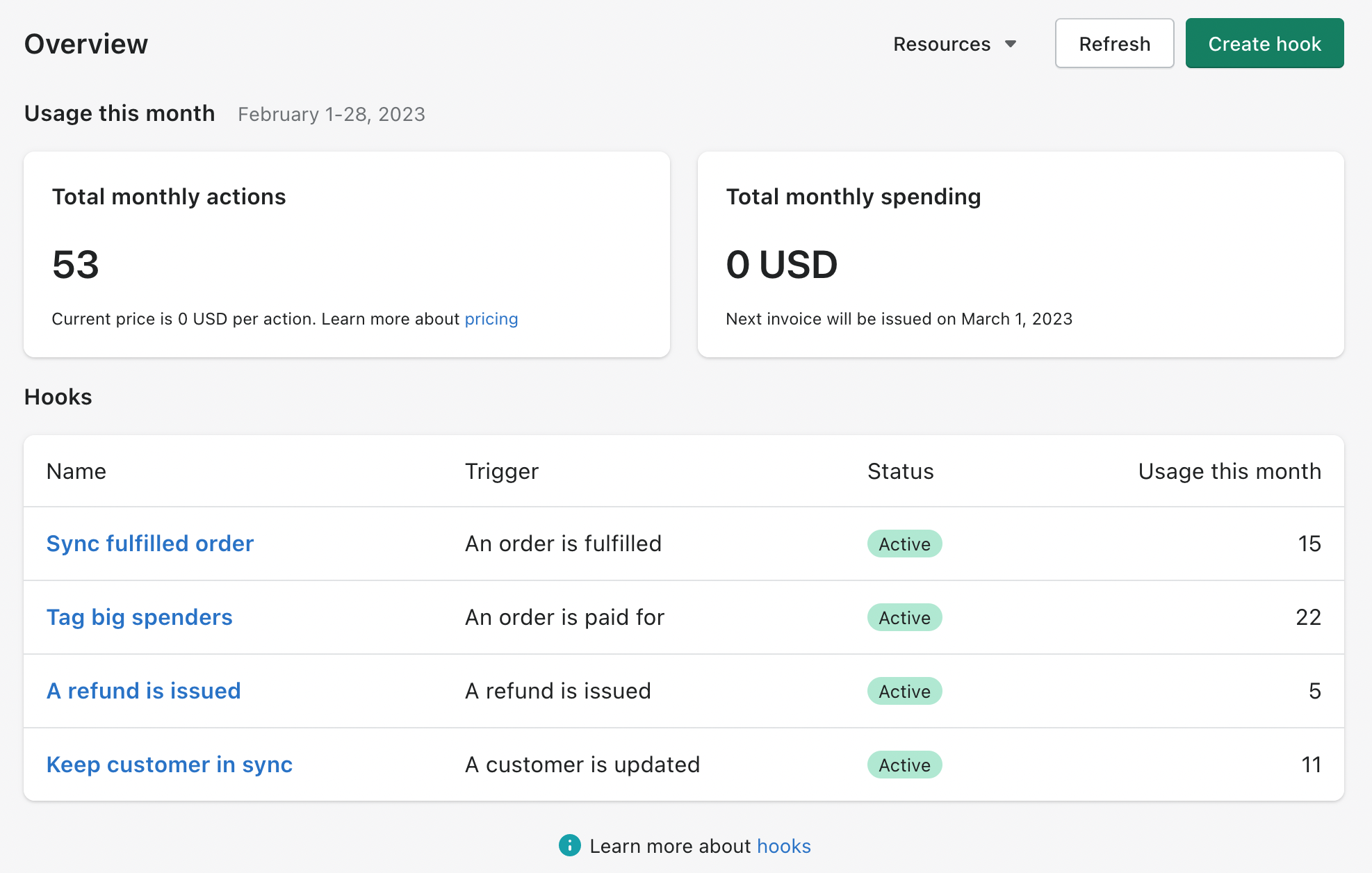The width and height of the screenshot is (1372, 873).
Task: Follow the hooks link in the footer
Action: (x=783, y=846)
